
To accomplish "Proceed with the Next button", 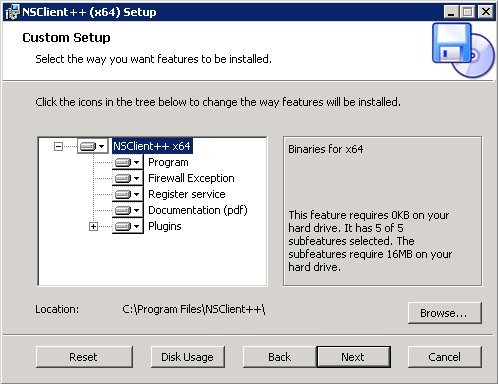I will (353, 357).
